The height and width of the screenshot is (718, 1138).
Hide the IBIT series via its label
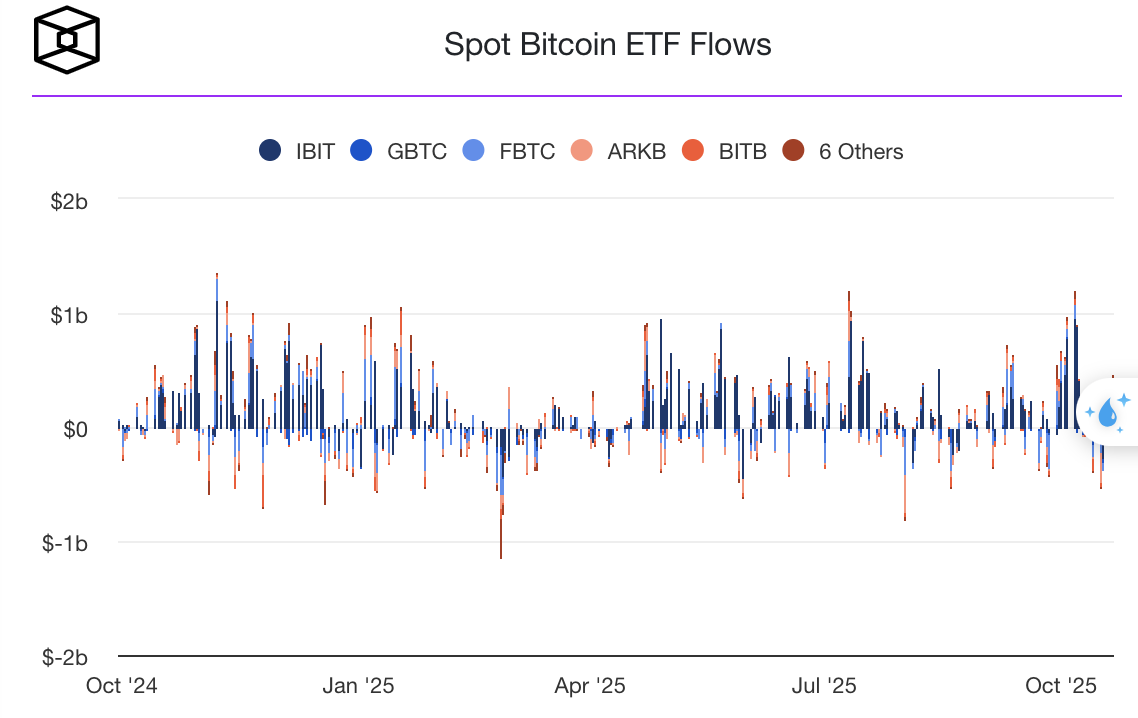click(315, 152)
